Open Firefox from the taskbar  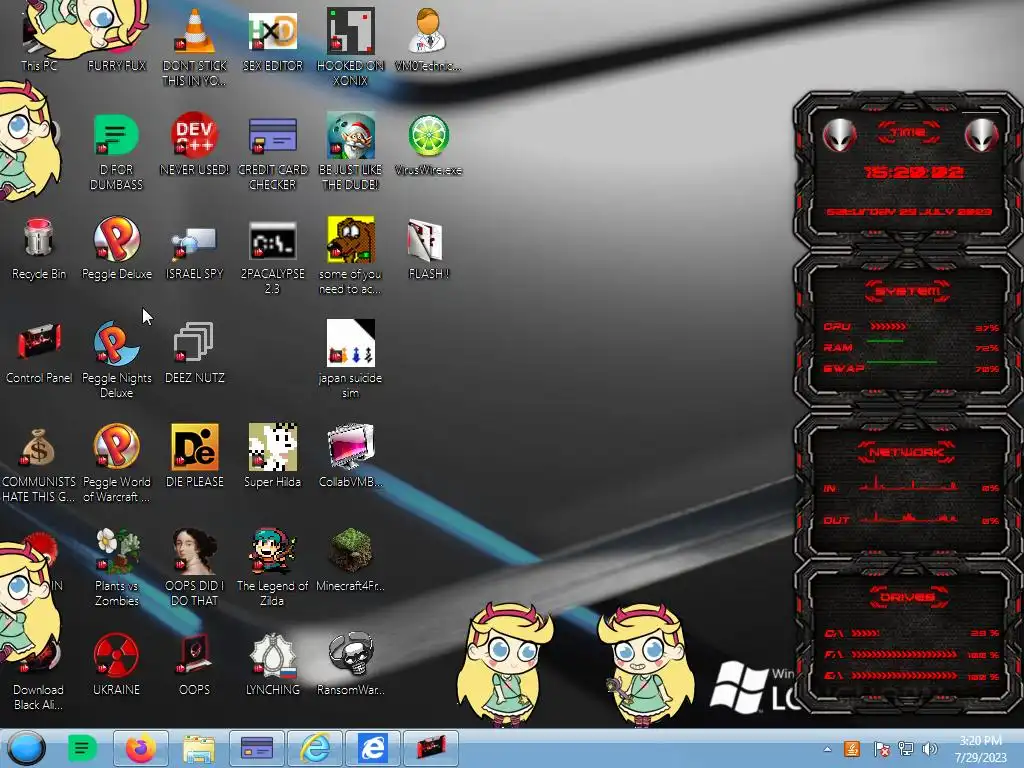click(x=140, y=748)
